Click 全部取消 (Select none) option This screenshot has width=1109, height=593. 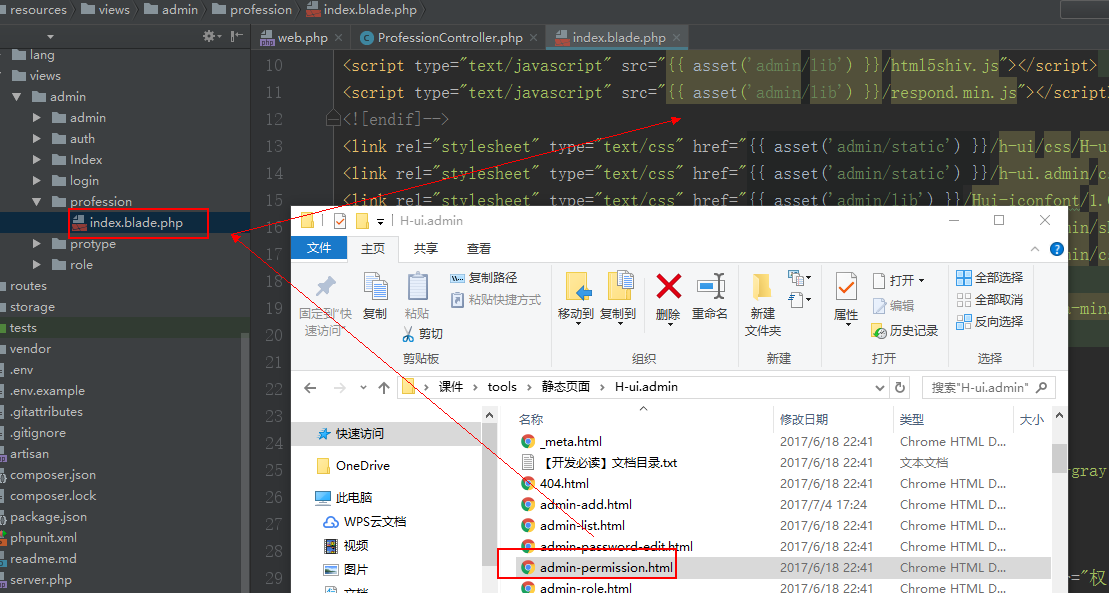coord(989,299)
